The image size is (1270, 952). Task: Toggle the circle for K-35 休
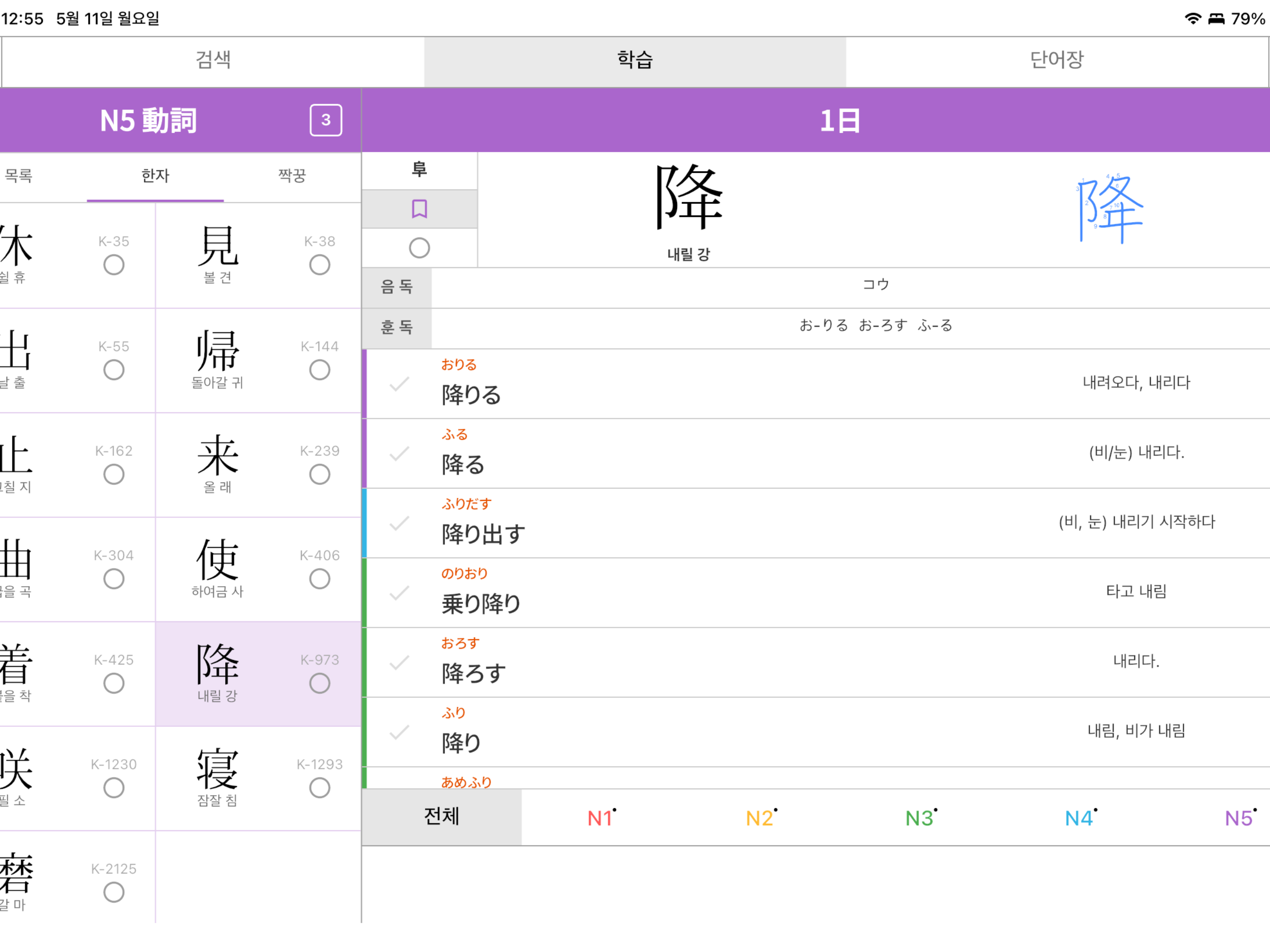pyautogui.click(x=114, y=265)
